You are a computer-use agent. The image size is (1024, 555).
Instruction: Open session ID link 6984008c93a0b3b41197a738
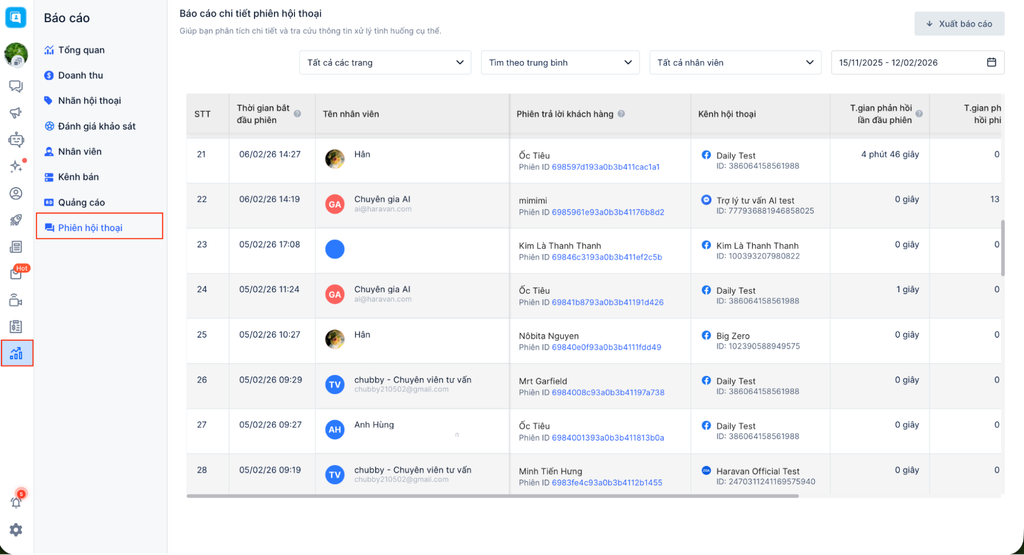click(x=608, y=393)
